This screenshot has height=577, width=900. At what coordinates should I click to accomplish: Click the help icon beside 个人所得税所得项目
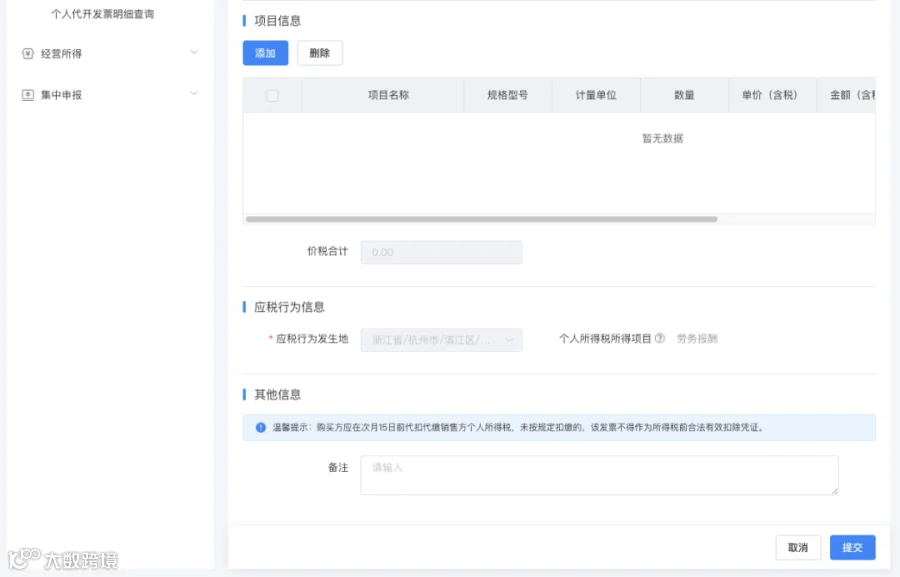660,338
